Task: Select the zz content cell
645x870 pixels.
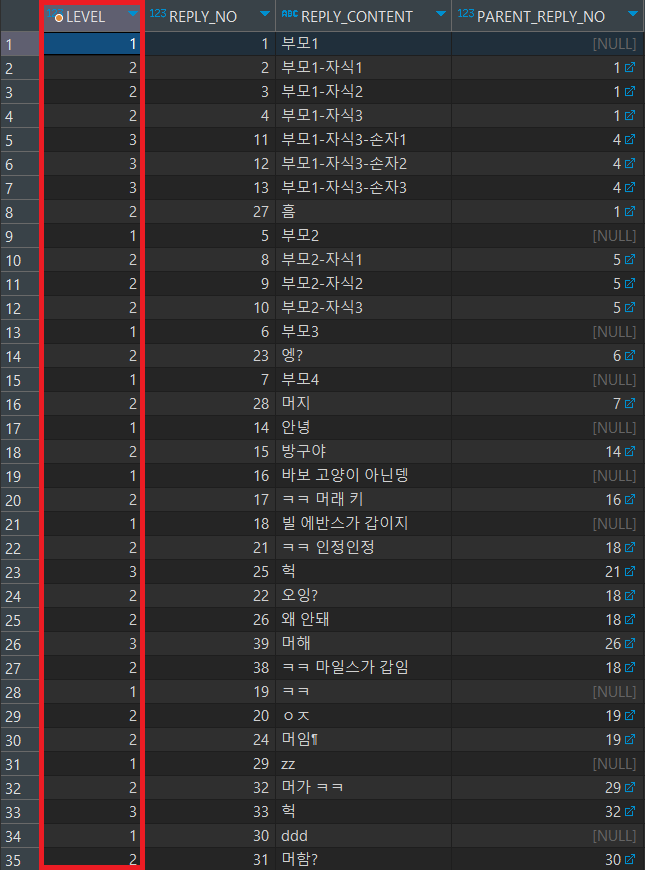Action: pos(363,763)
